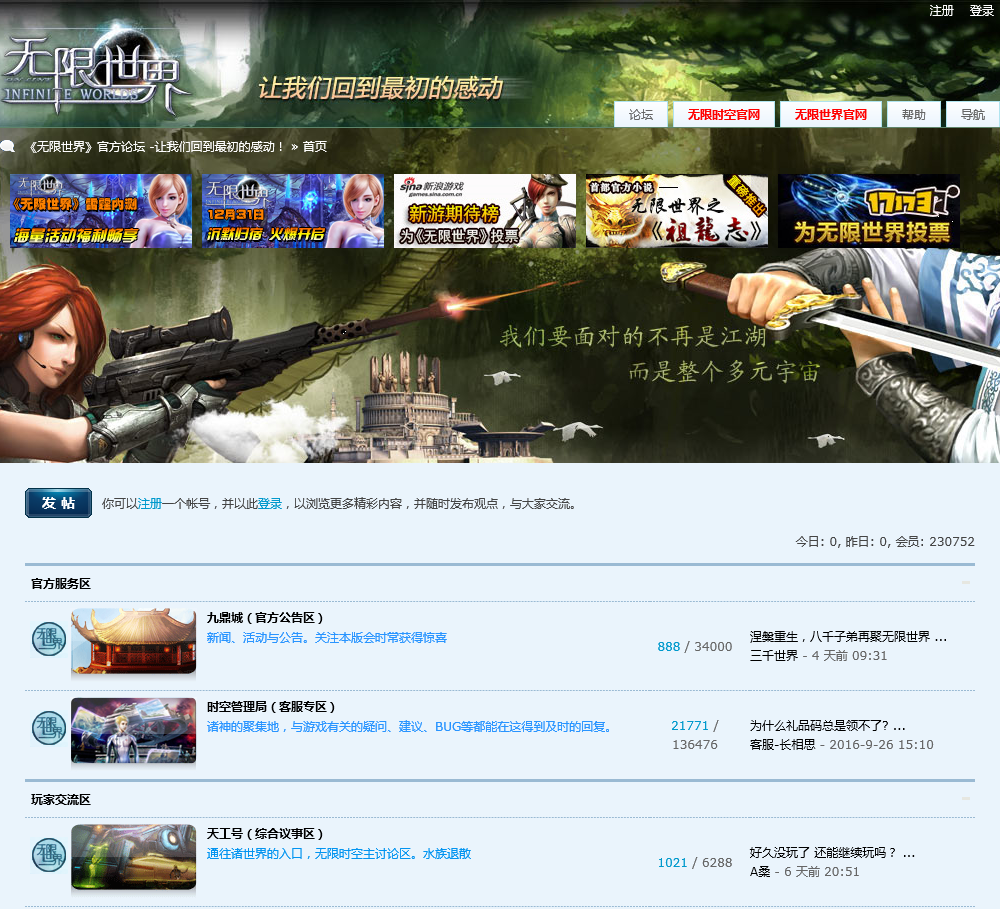The image size is (1000, 909).
Task: Open the 《无限世界》官方论坛 breadcrumb link
Action: (155, 147)
